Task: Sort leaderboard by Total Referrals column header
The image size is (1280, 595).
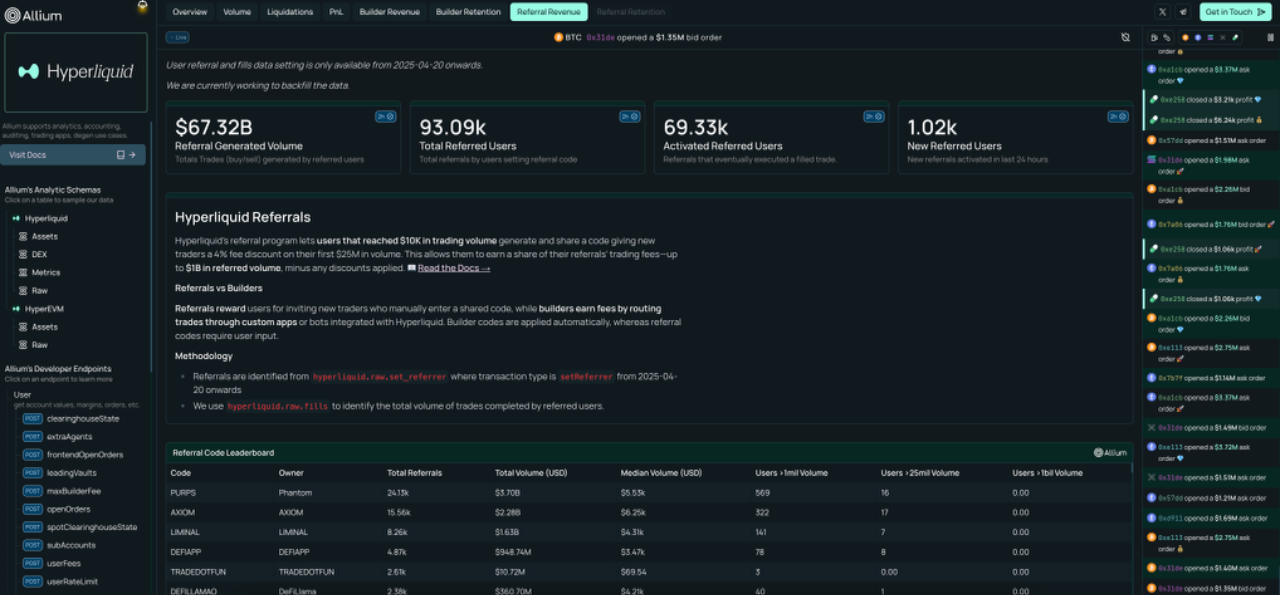Action: tap(415, 473)
